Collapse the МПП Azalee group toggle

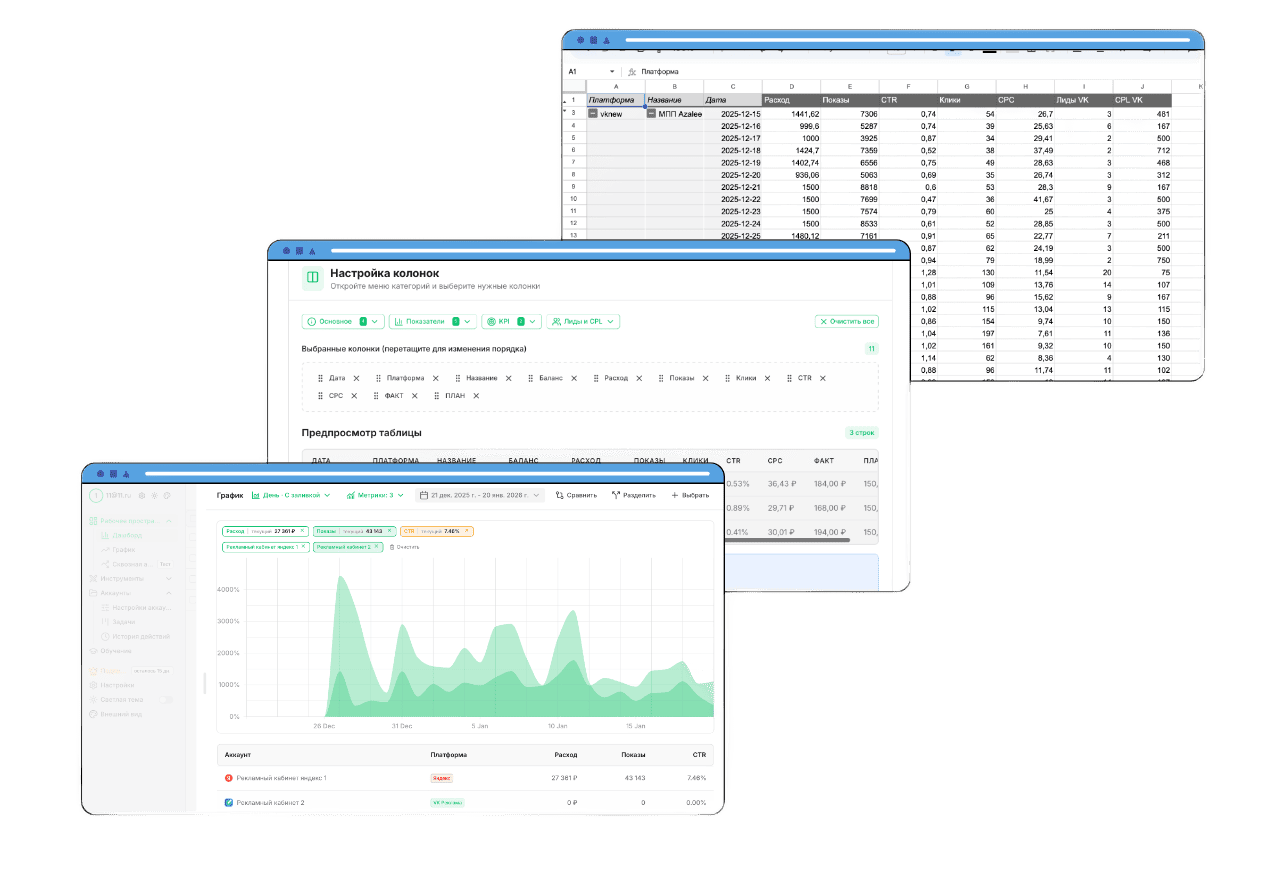[x=651, y=114]
